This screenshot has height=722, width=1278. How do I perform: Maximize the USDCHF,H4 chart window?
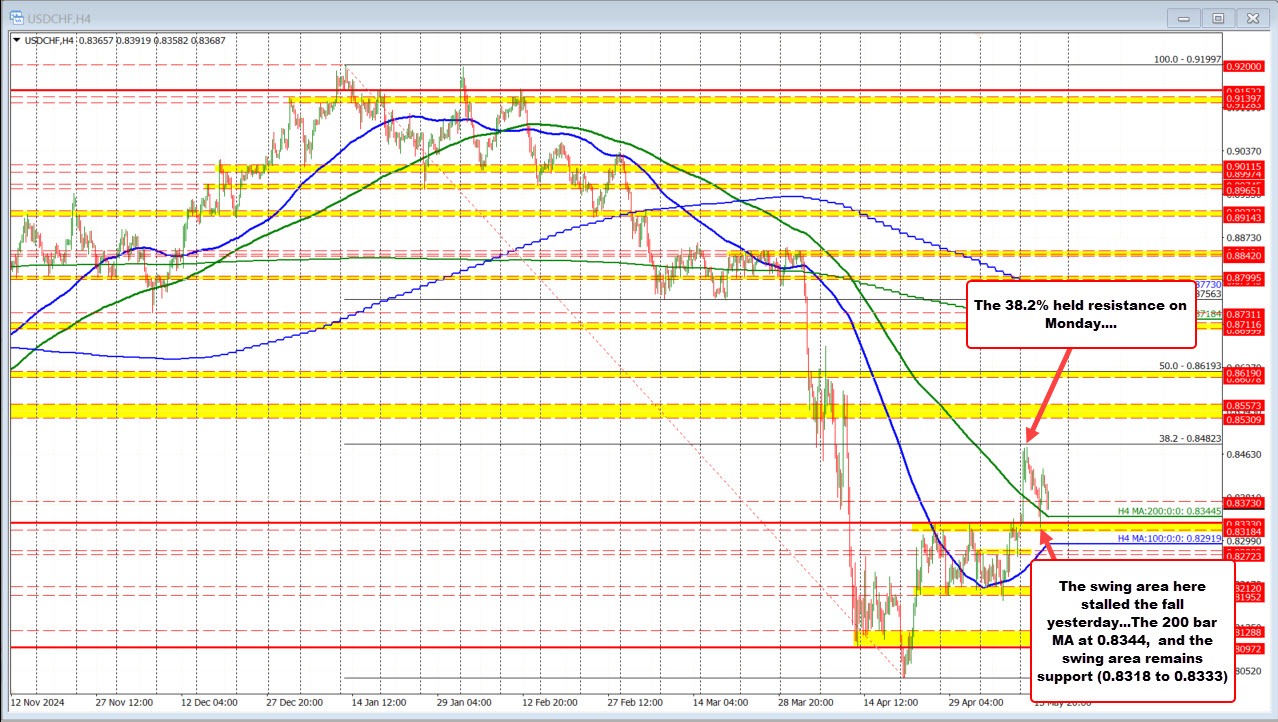click(x=1217, y=18)
